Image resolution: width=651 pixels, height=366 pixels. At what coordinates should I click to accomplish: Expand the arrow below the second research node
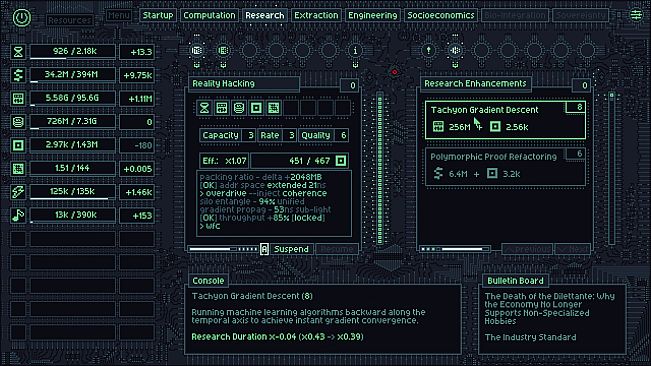pos(223,65)
